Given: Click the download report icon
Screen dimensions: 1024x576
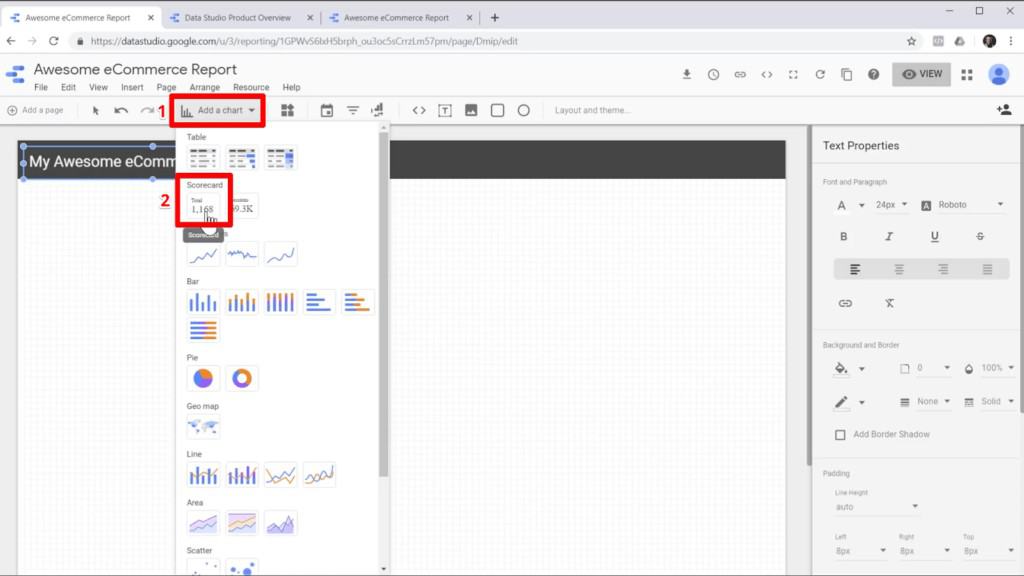Looking at the screenshot, I should coord(687,75).
